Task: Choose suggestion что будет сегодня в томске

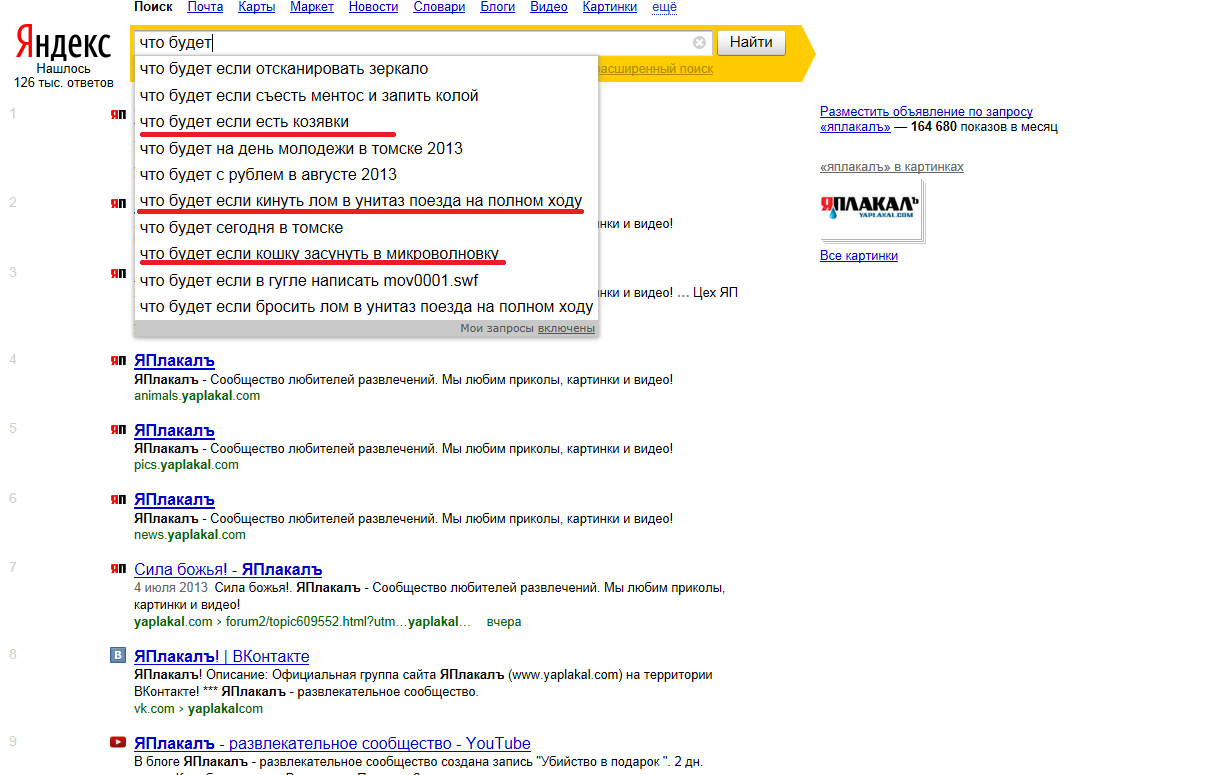Action: pyautogui.click(x=366, y=228)
